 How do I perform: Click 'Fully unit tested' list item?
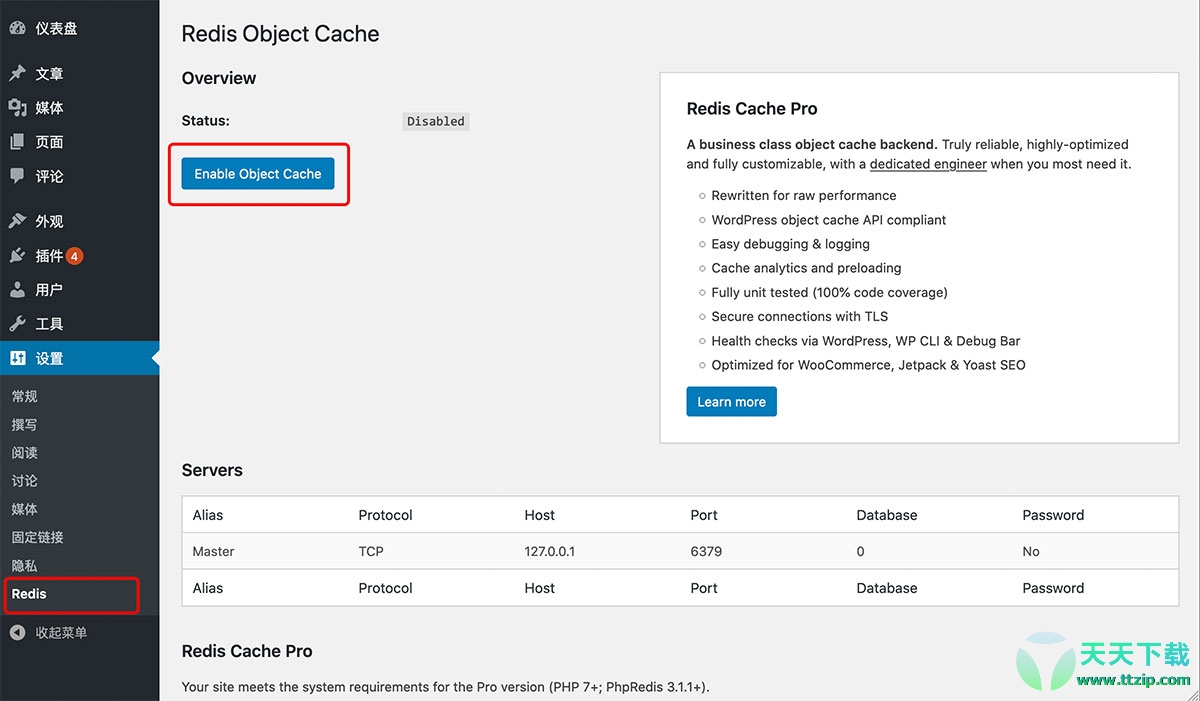(830, 292)
